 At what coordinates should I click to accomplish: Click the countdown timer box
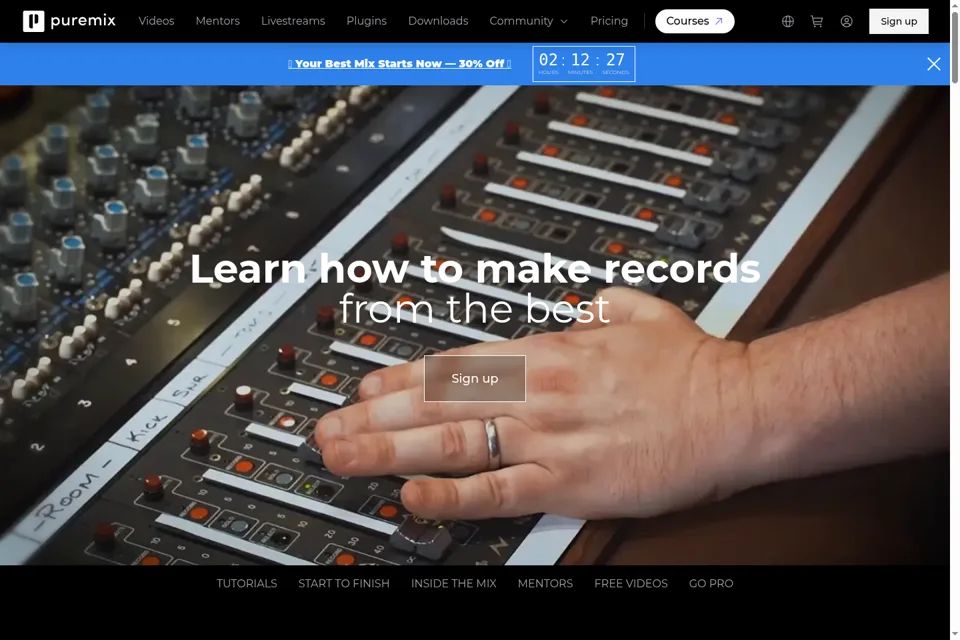coord(583,64)
